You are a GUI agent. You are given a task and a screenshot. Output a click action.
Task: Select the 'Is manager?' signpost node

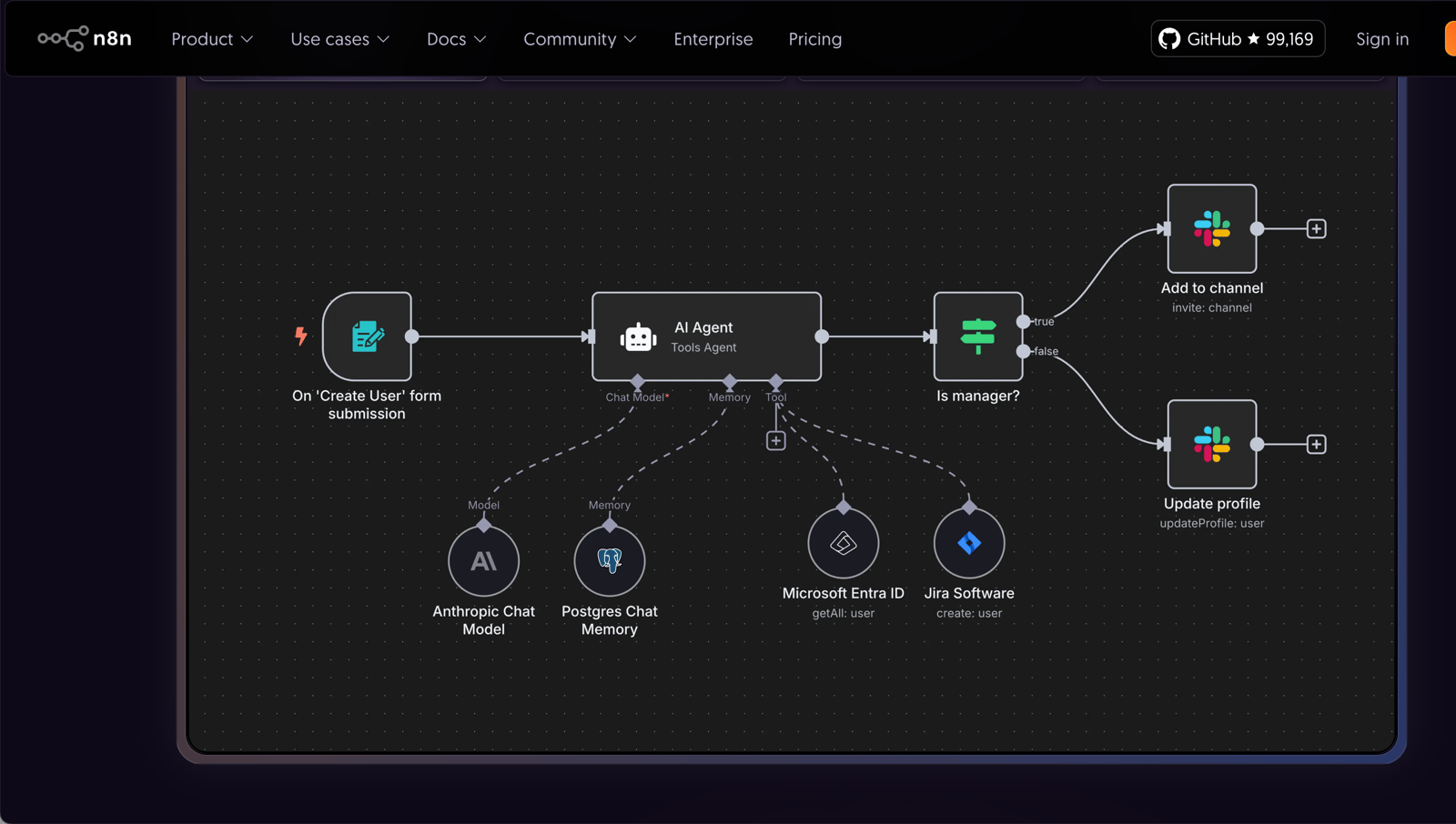tap(978, 337)
